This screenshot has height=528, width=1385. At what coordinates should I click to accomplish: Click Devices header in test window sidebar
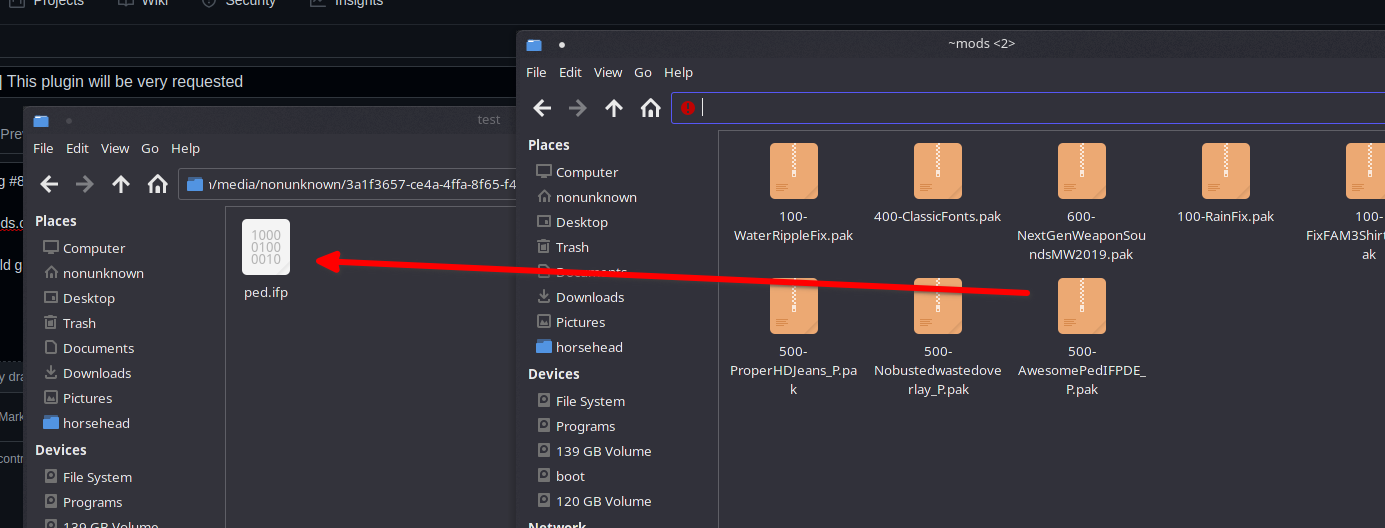click(61, 450)
